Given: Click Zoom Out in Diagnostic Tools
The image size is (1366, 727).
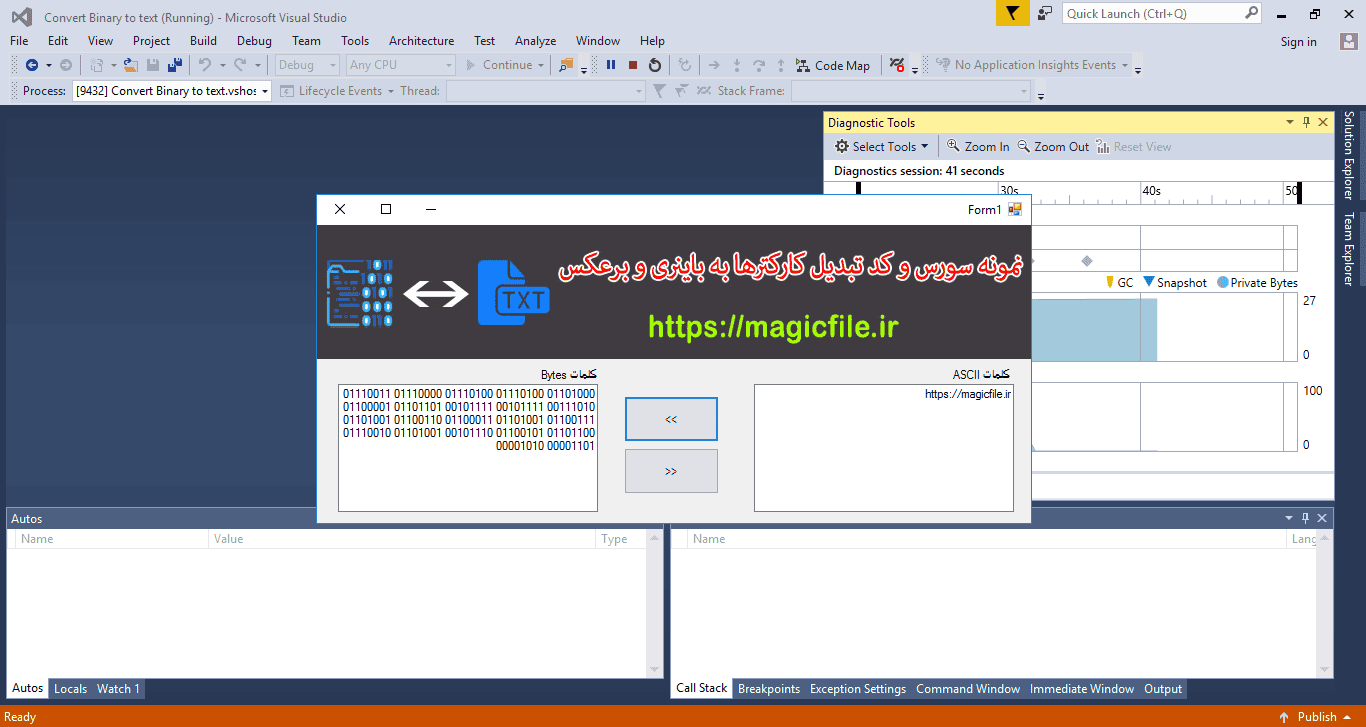Looking at the screenshot, I should tap(1053, 146).
